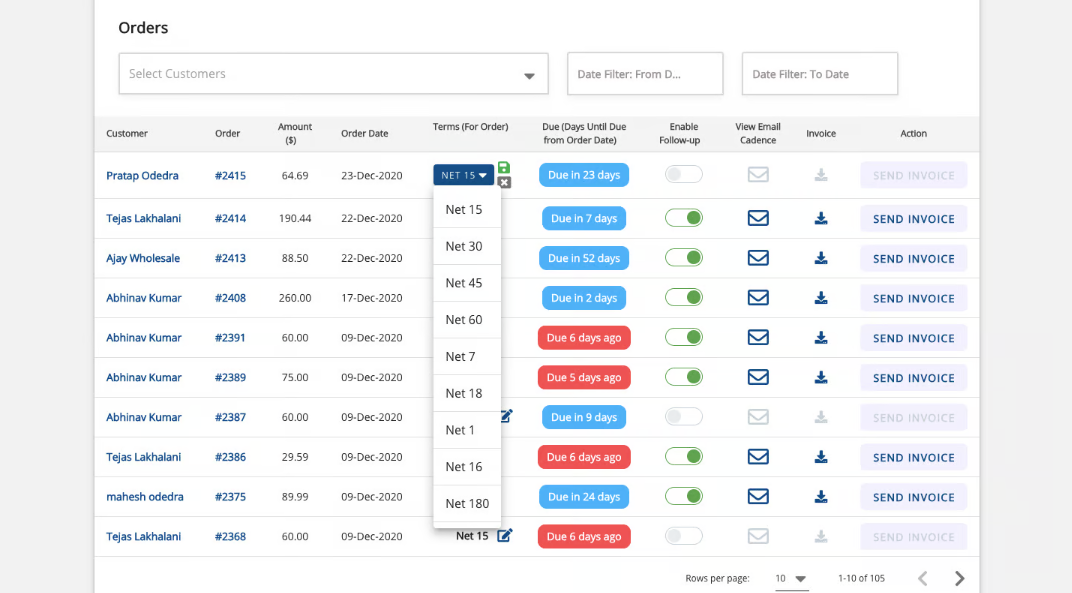Click the cancel X icon under save icon
Screen dimensions: 1072x593
[504, 183]
